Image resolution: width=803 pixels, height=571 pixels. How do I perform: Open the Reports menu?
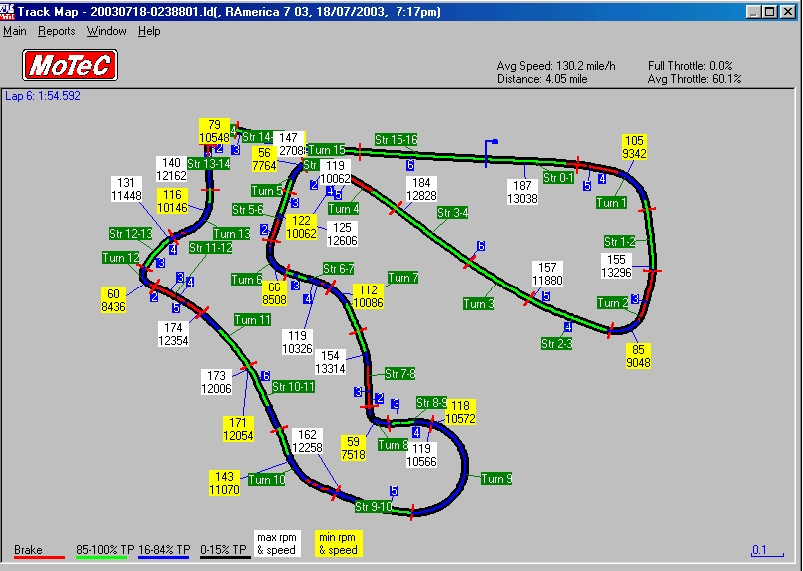pos(57,31)
